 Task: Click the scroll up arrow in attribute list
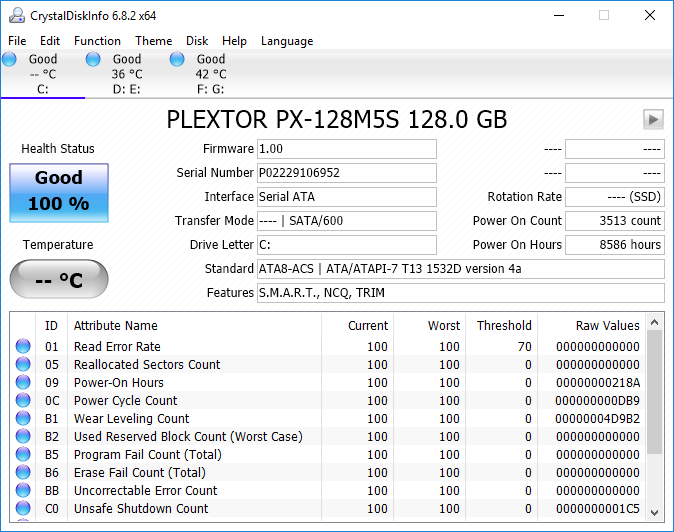pos(654,322)
